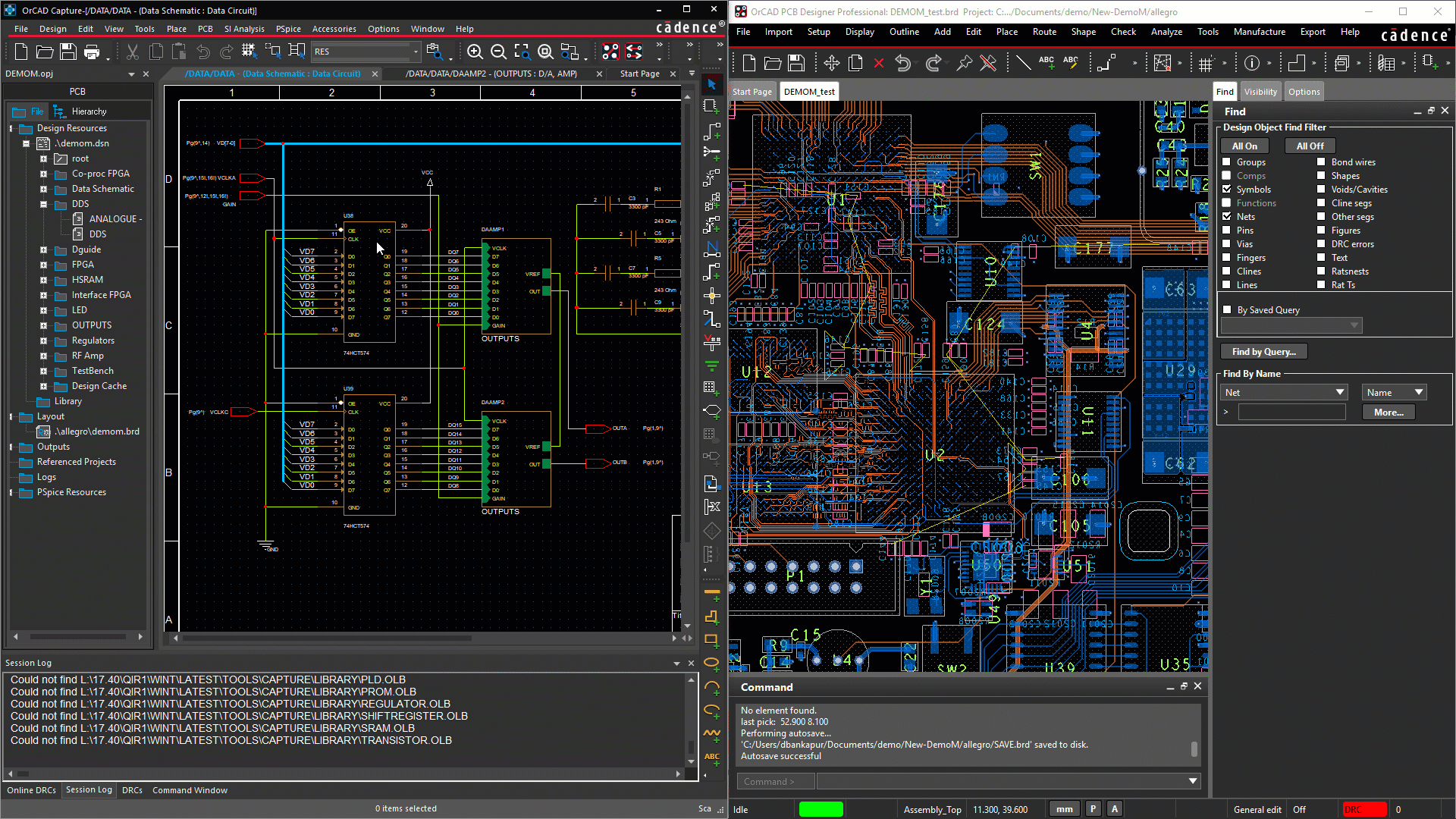Image resolution: width=1456 pixels, height=819 pixels.
Task: Click the Fix pin icon in PCB Designer
Action: (964, 63)
